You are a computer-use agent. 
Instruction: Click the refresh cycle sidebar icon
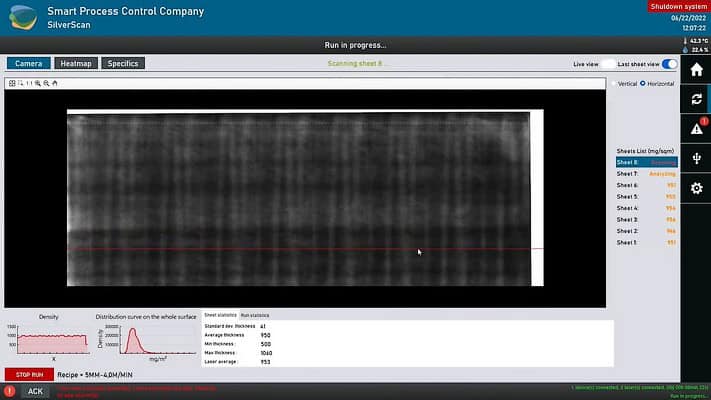(696, 99)
